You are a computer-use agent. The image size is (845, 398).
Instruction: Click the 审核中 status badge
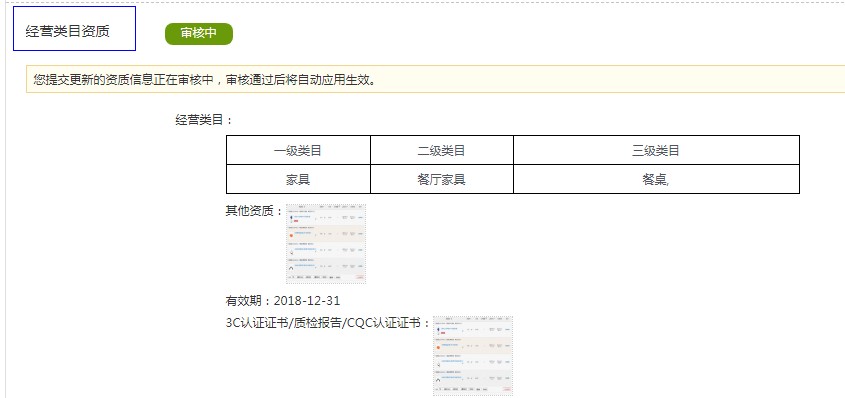tap(199, 34)
